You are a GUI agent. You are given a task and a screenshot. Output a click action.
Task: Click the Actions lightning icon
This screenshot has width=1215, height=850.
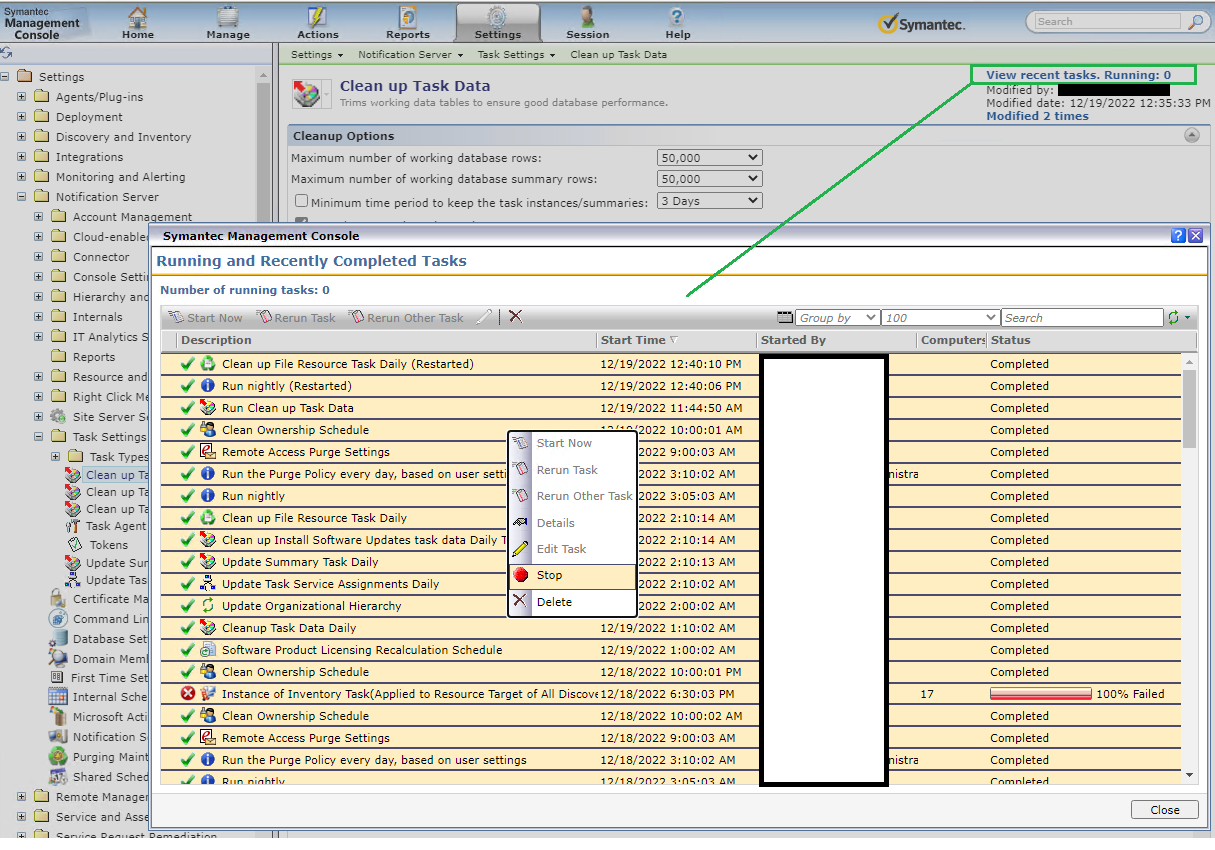pos(317,18)
